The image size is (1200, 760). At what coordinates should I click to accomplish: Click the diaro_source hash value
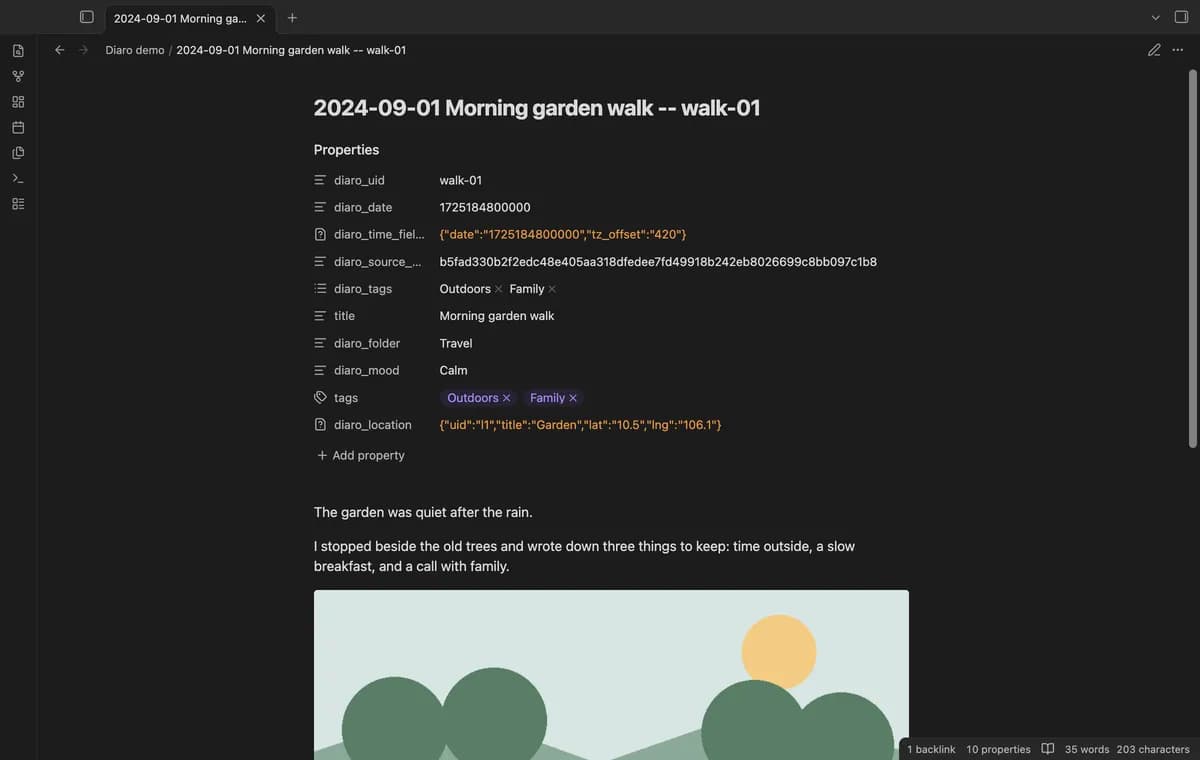(x=658, y=262)
